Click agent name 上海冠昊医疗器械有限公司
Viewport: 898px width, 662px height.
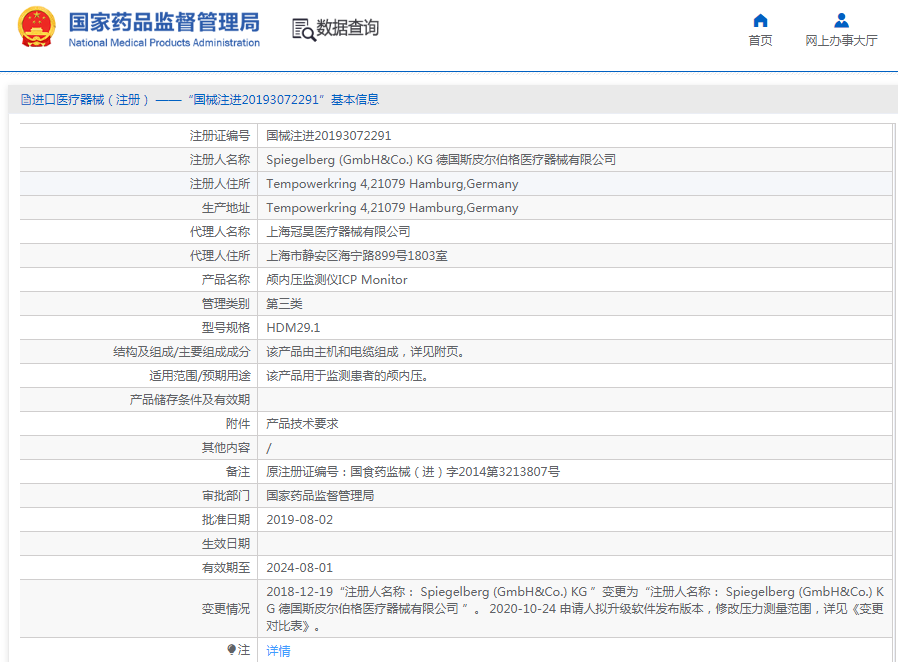click(338, 232)
